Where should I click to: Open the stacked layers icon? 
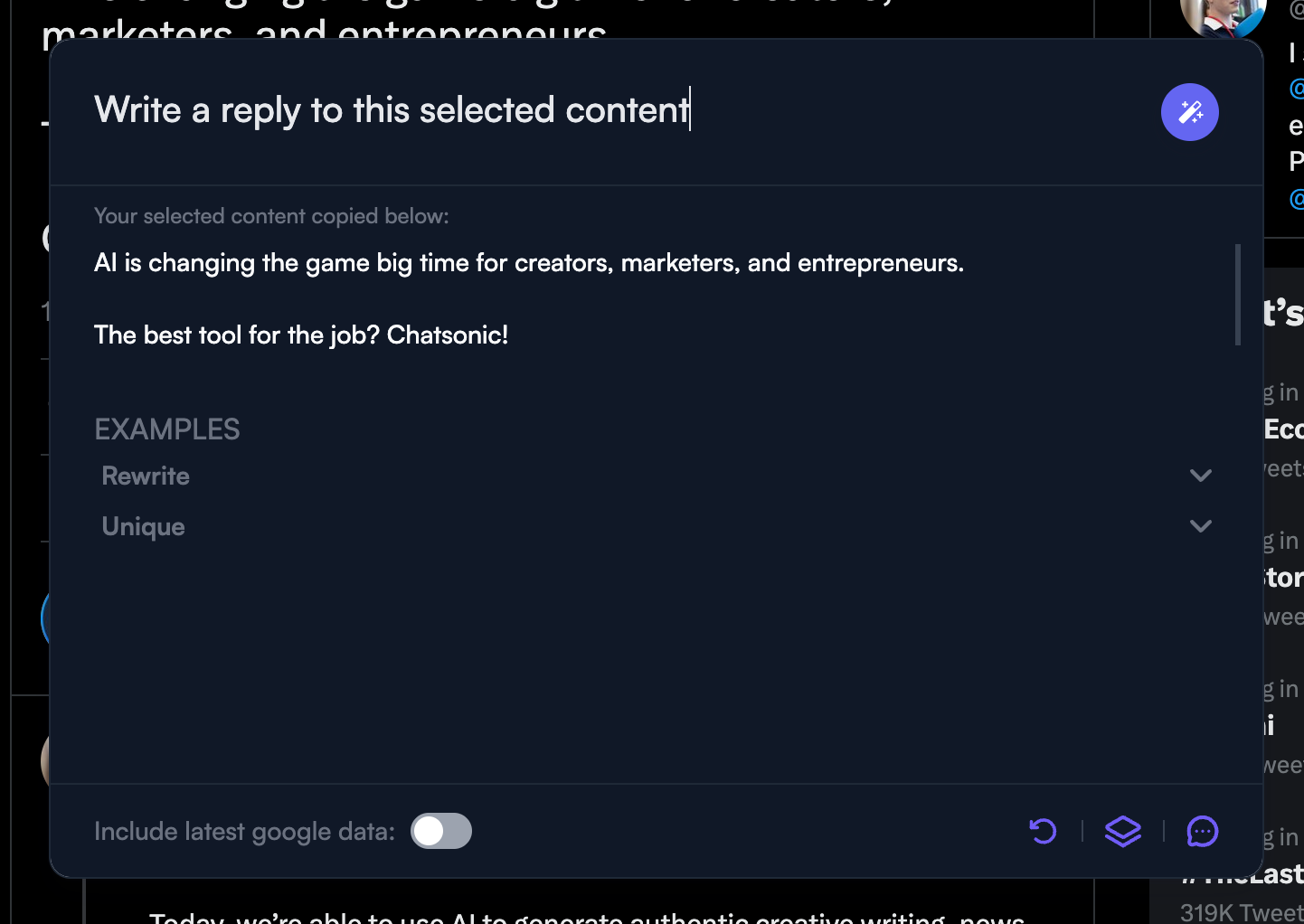point(1122,831)
